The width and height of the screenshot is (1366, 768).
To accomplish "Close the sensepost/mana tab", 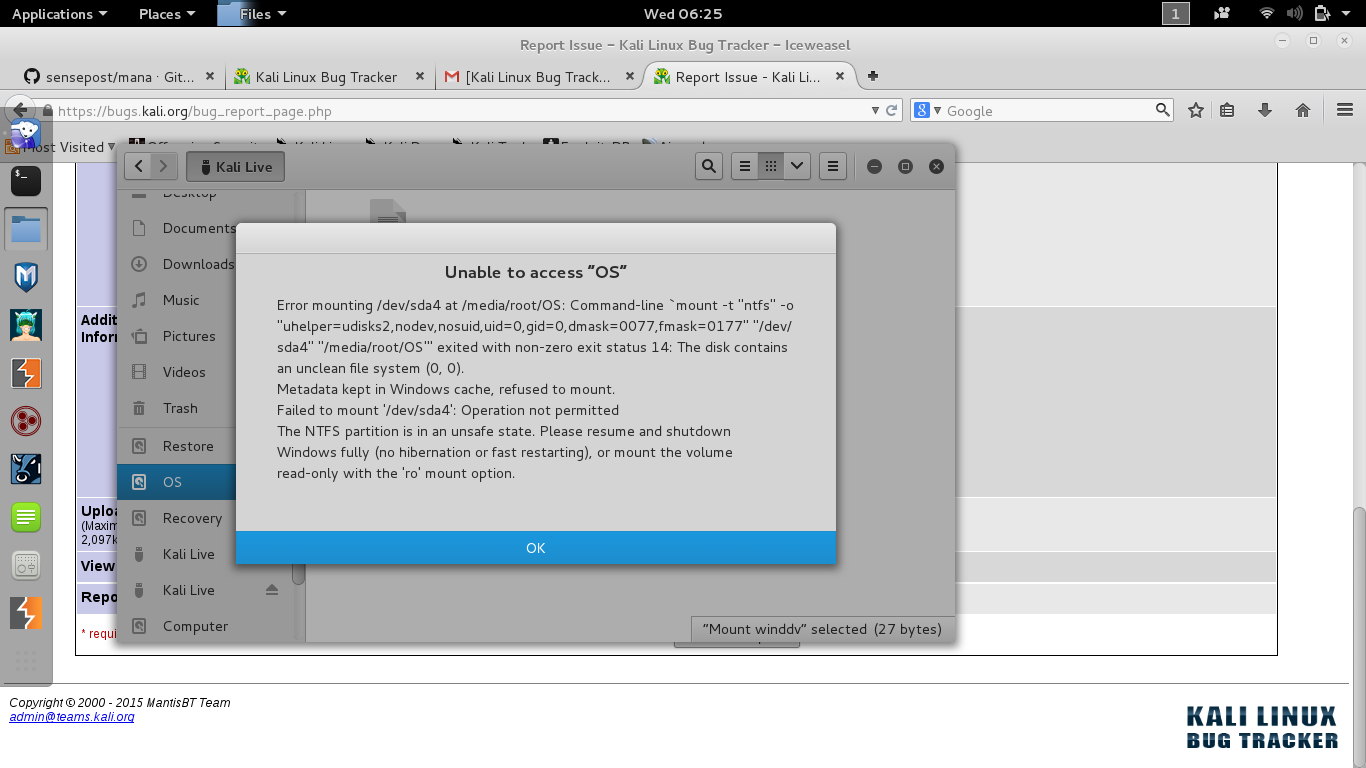I will click(x=209, y=77).
